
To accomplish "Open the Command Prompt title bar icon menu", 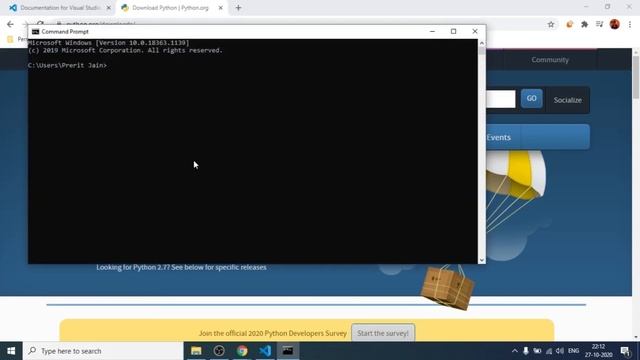I will (x=36, y=31).
